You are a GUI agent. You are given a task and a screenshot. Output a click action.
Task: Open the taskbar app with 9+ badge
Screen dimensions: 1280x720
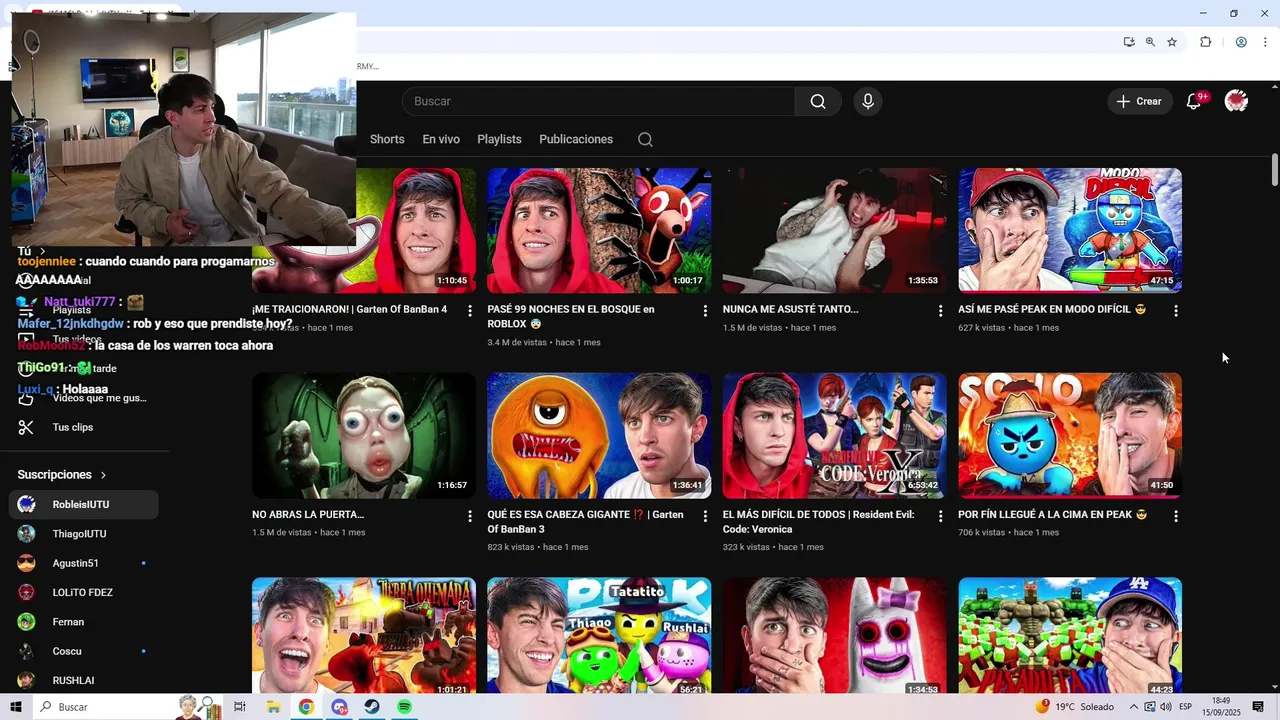339,707
